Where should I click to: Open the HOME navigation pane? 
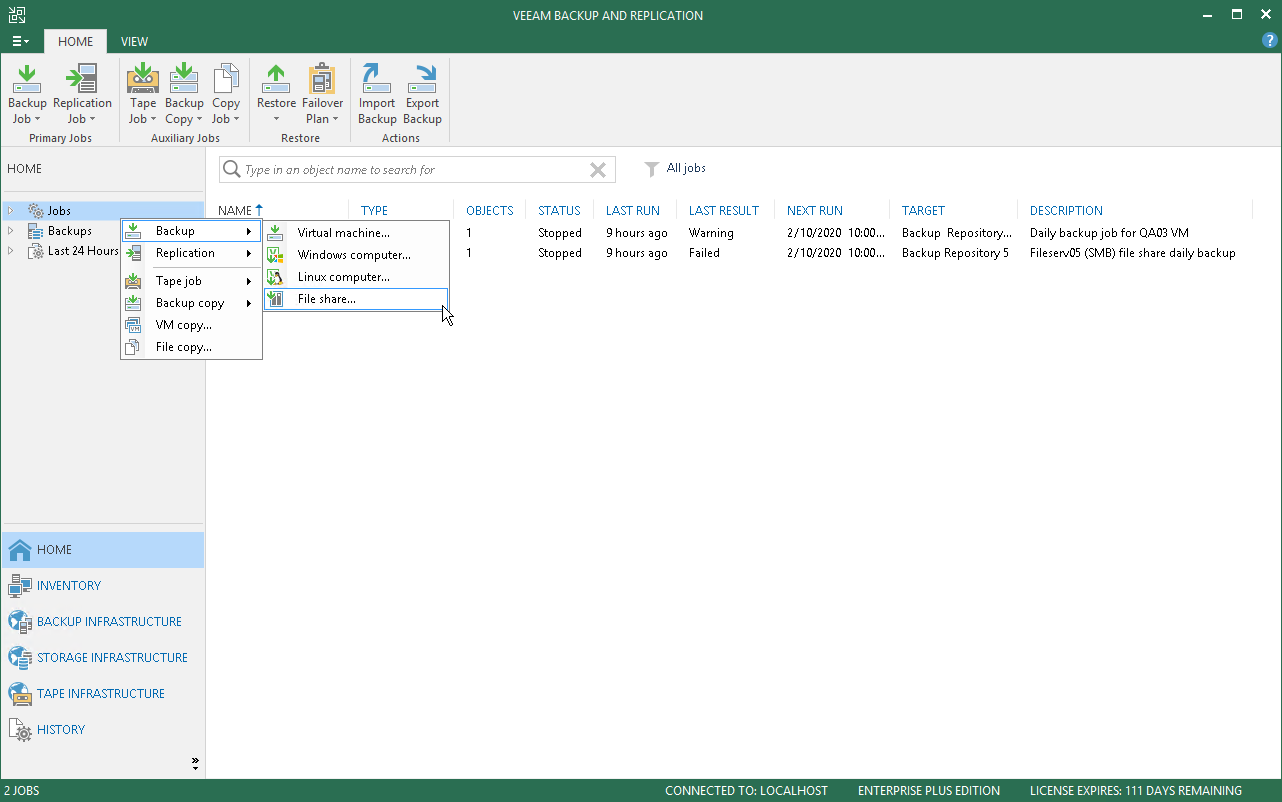tap(103, 550)
